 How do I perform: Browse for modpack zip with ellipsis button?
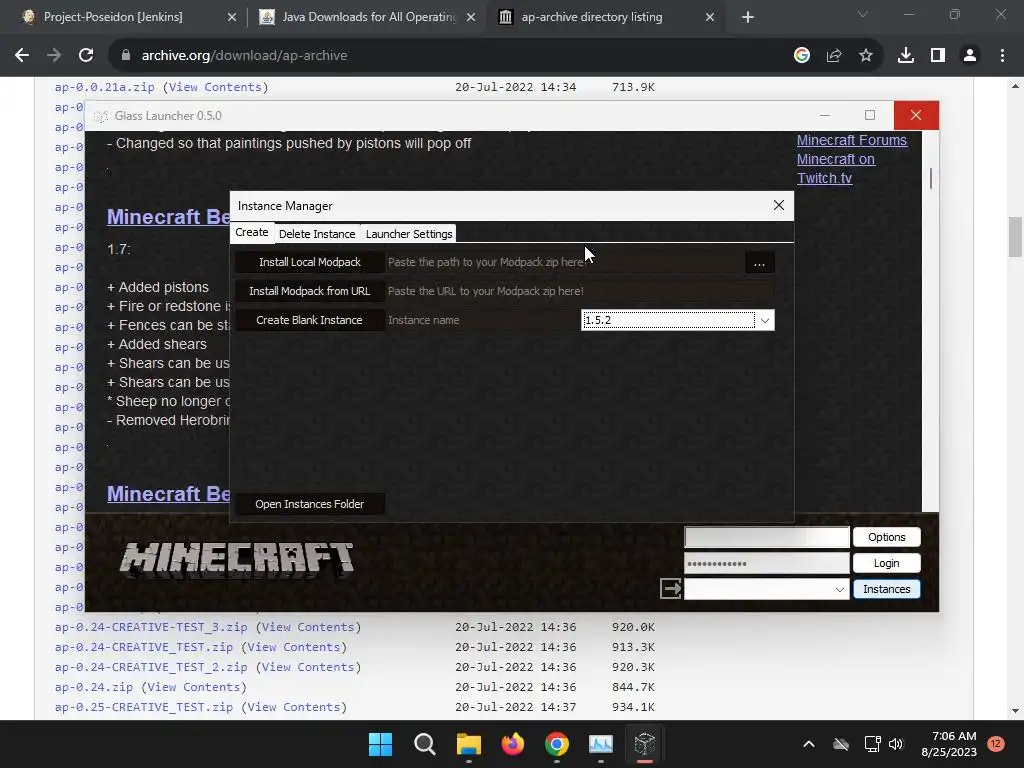[x=759, y=263]
